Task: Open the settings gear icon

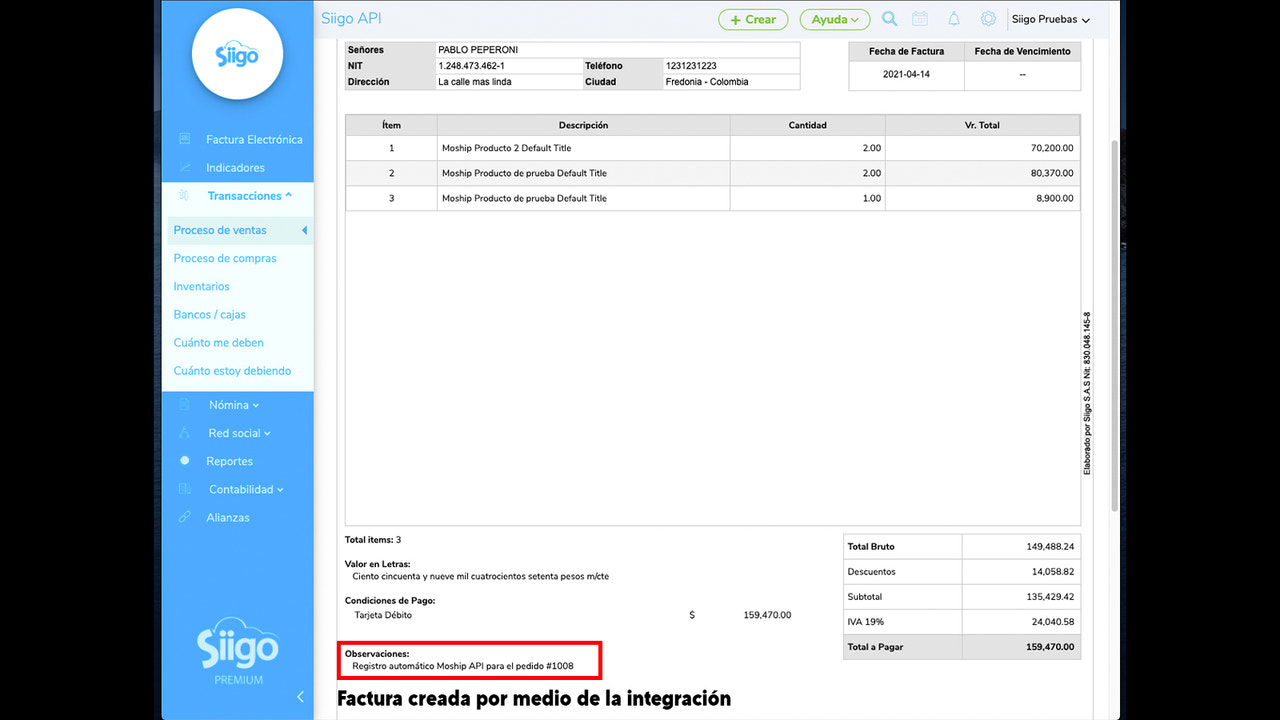Action: pyautogui.click(x=988, y=18)
